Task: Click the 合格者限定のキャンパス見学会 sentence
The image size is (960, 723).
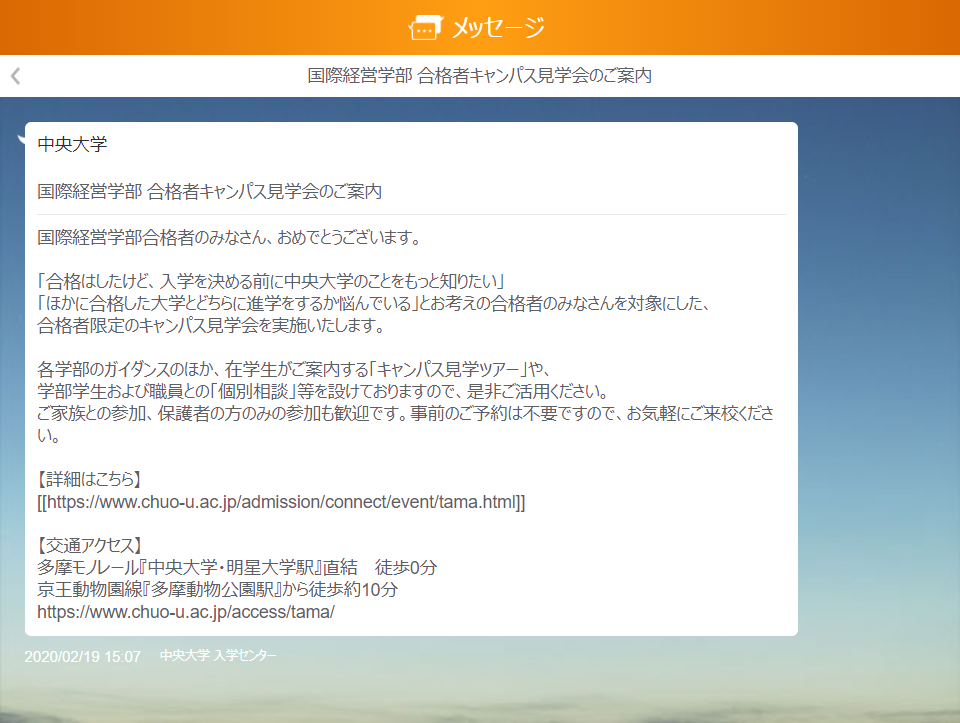Action: coord(211,325)
